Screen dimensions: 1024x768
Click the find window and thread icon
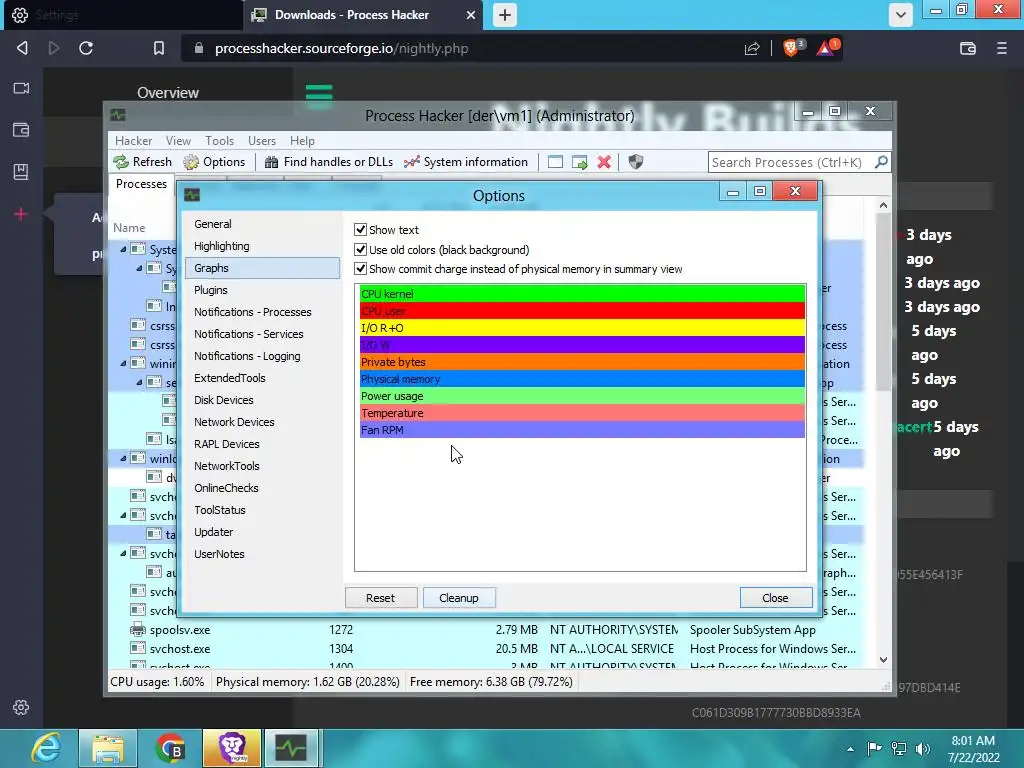(x=579, y=162)
